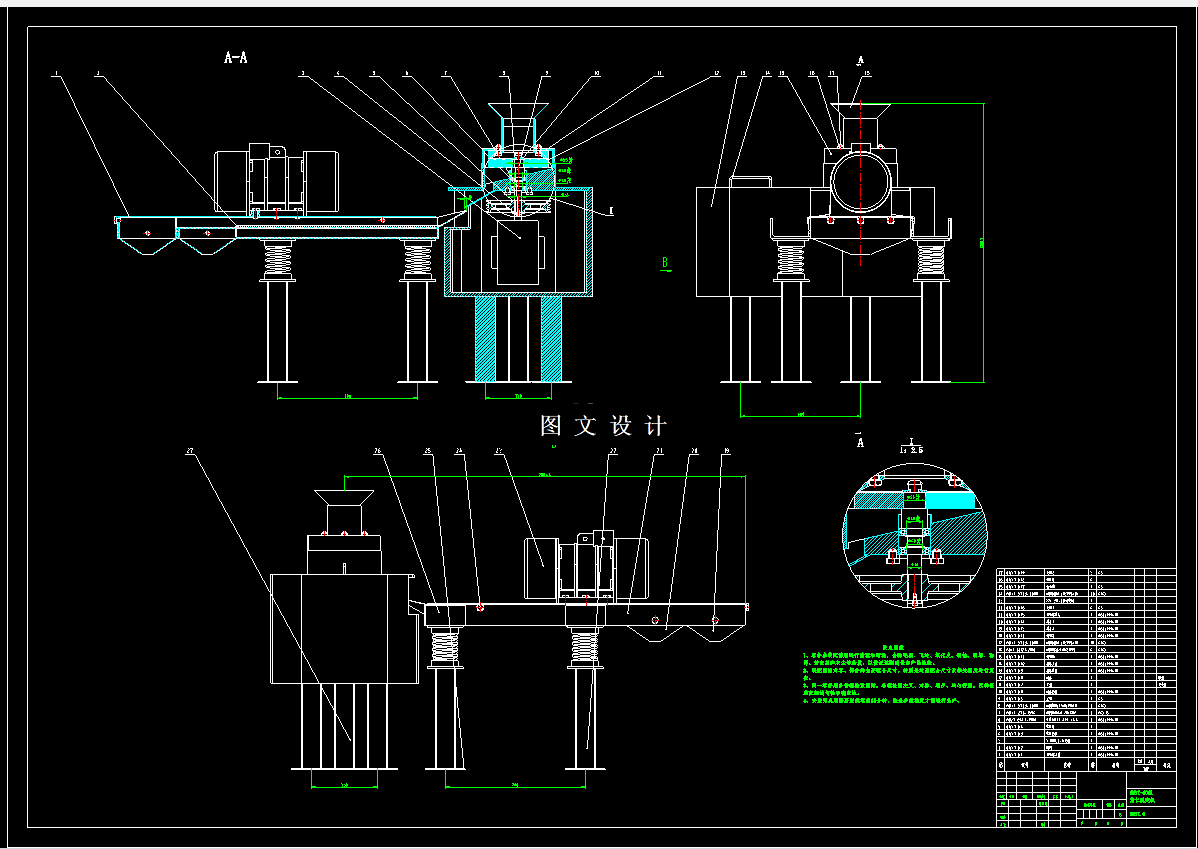Click part balloon number 27
The image size is (1198, 849).
pos(189,452)
